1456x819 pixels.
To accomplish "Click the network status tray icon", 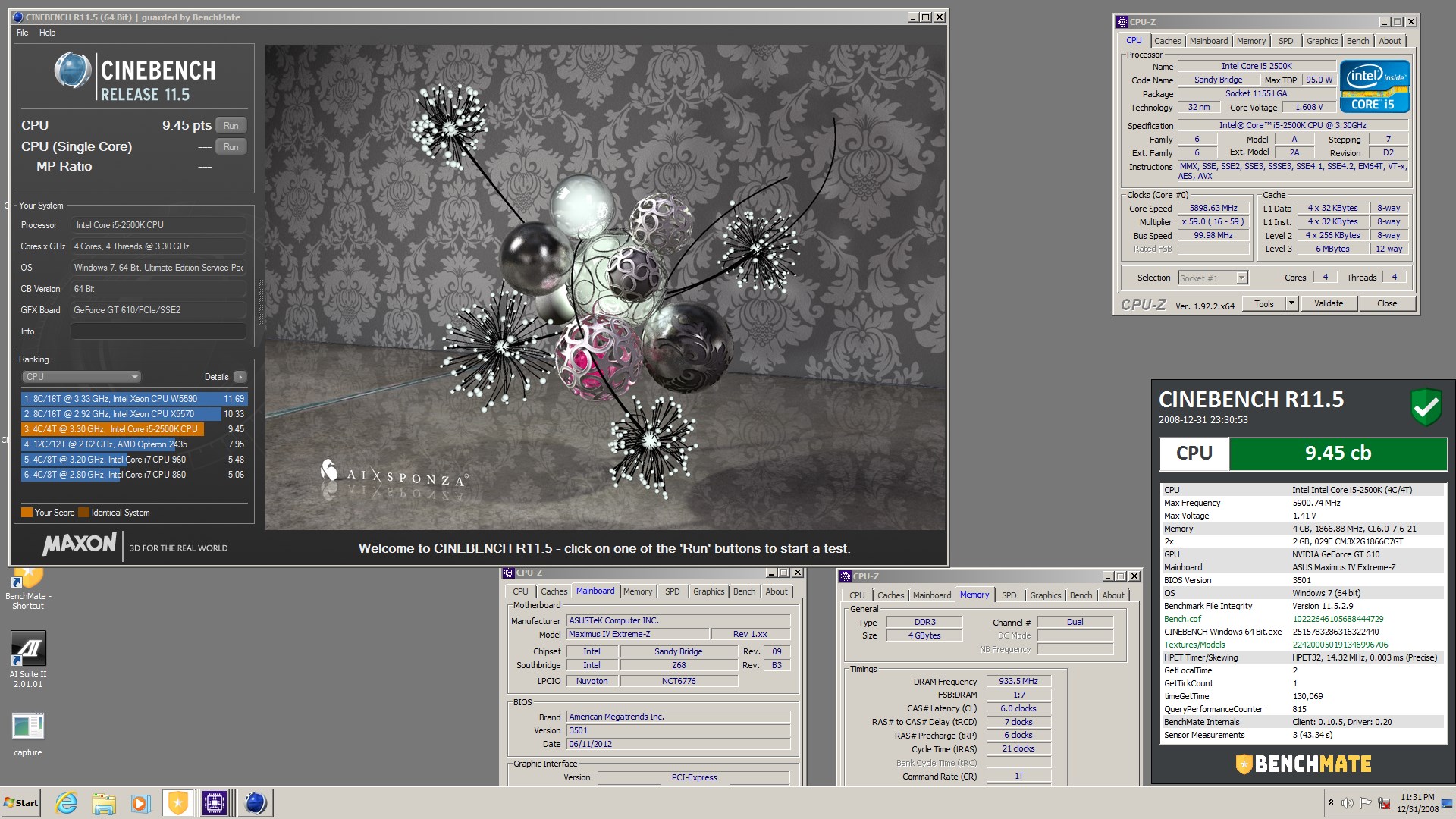I will tap(1384, 802).
